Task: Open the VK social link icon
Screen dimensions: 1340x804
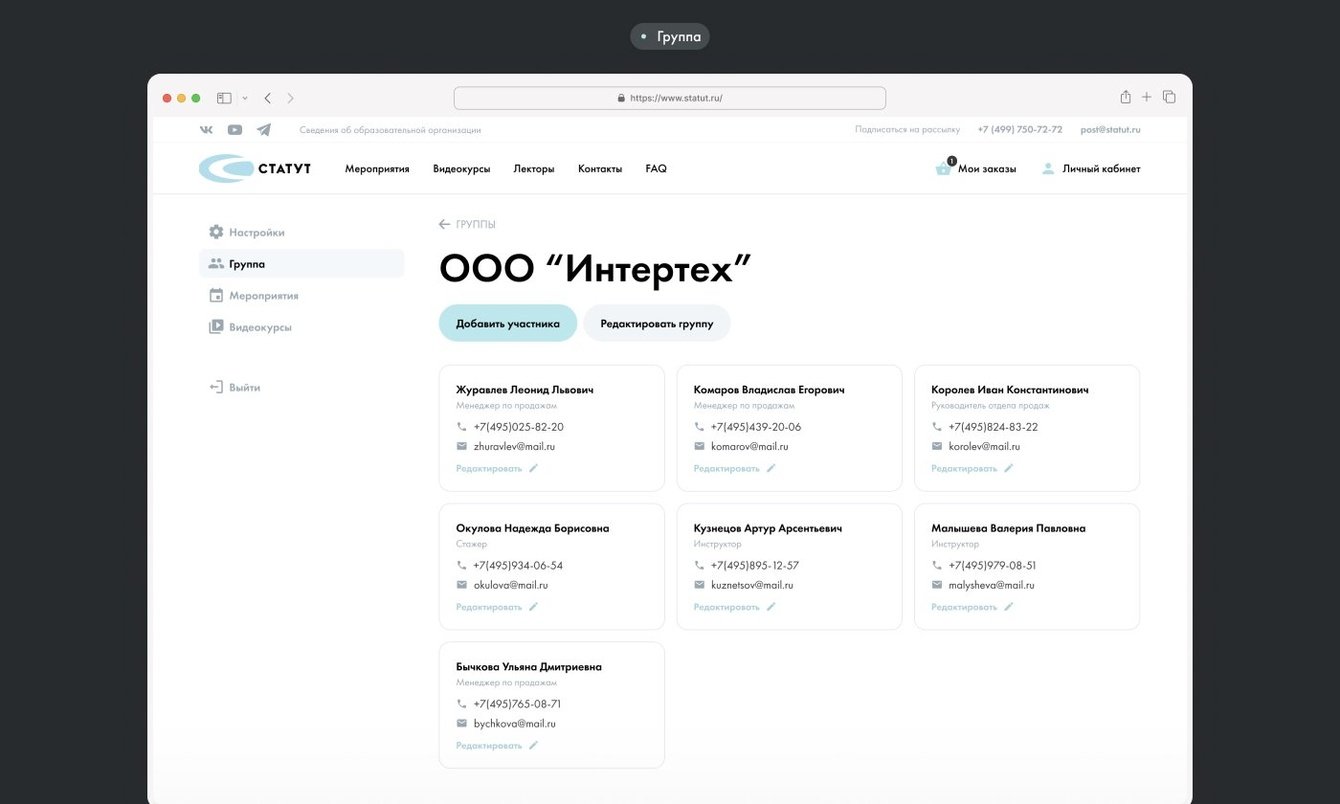Action: [x=206, y=130]
